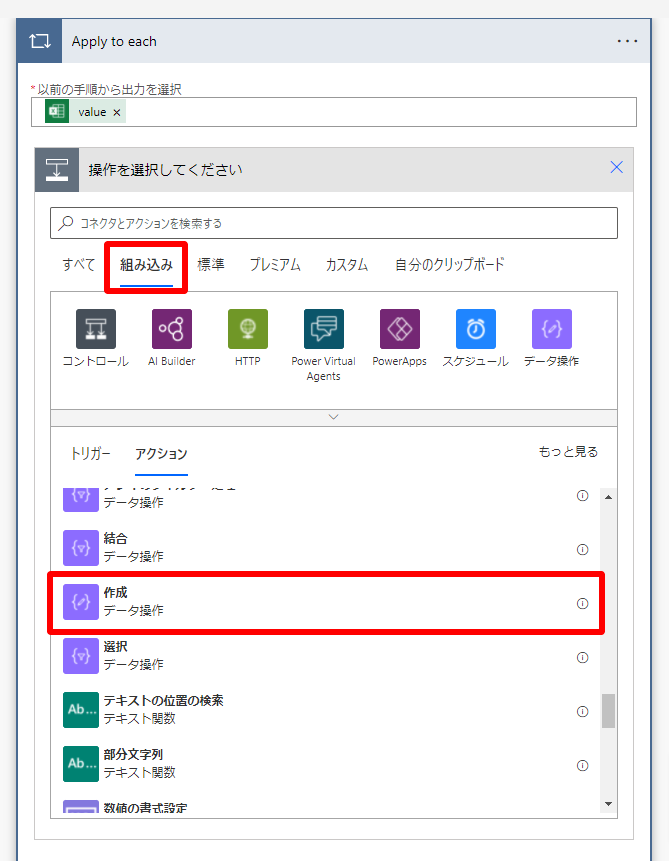Switch to the 自分のクリップボード tab
This screenshot has height=861, width=669.
(x=449, y=265)
